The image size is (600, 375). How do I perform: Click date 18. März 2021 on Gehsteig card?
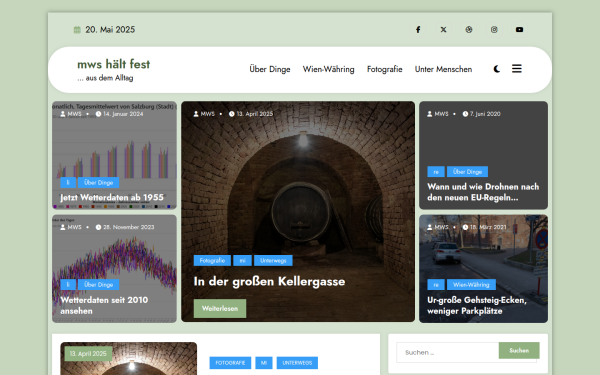(x=484, y=227)
